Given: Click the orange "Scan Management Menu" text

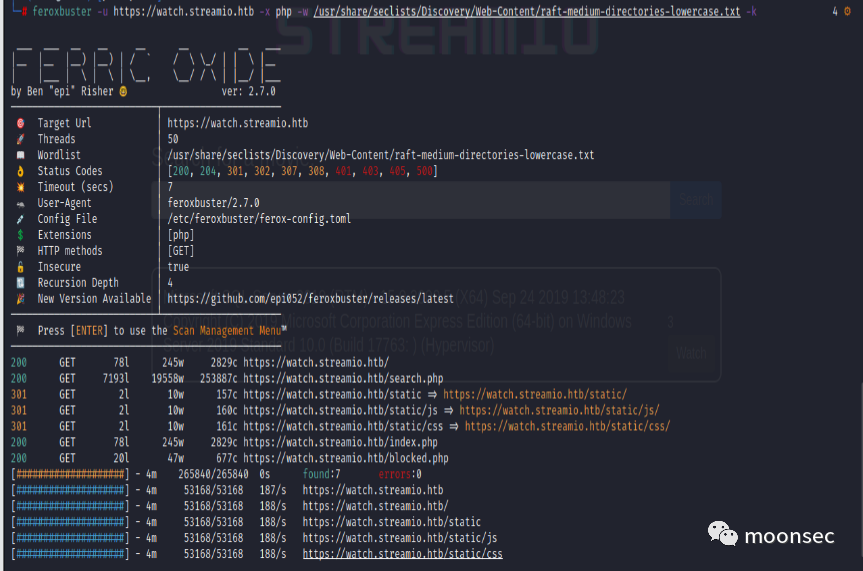Looking at the screenshot, I should coord(227,330).
